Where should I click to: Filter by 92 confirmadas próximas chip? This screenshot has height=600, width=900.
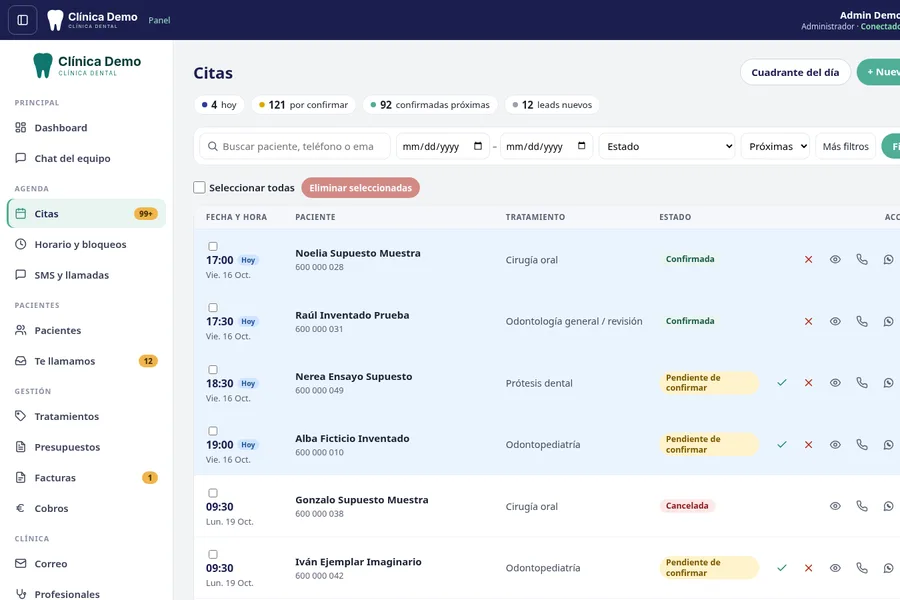coord(430,105)
